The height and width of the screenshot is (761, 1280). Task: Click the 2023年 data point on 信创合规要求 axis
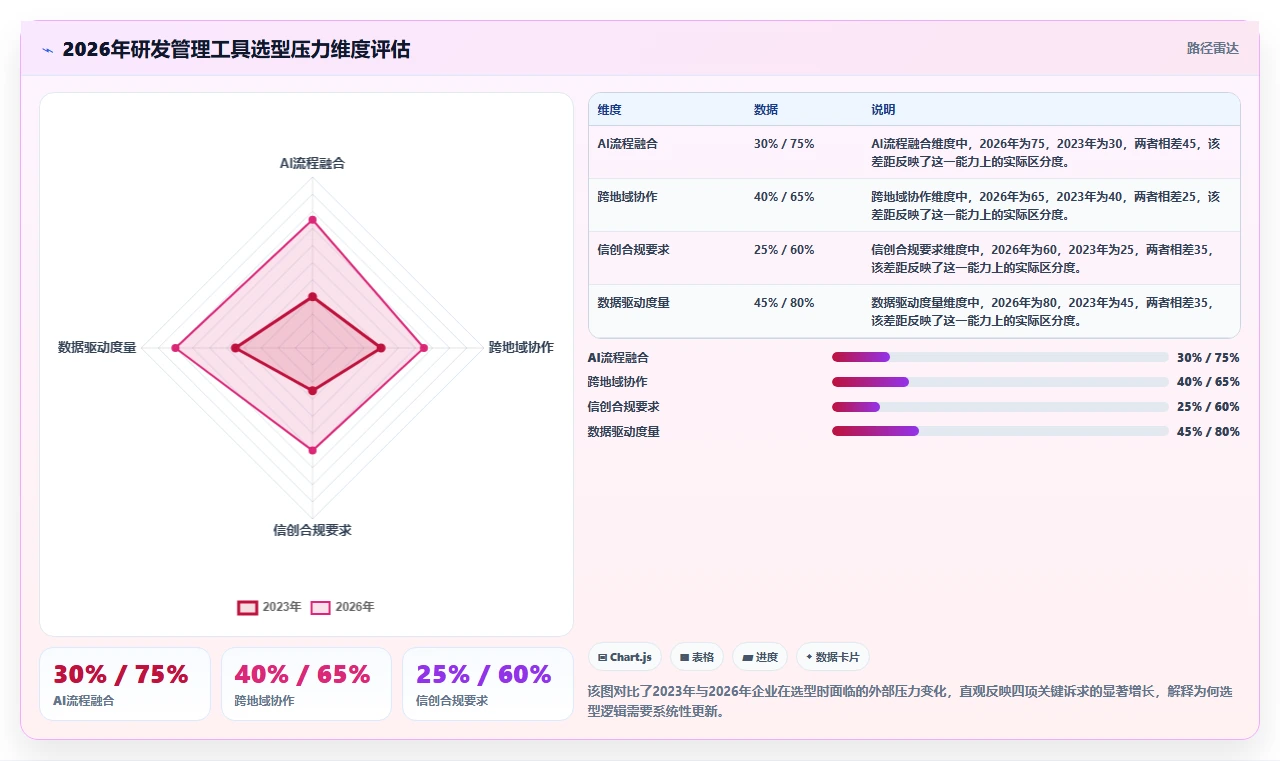coord(312,391)
